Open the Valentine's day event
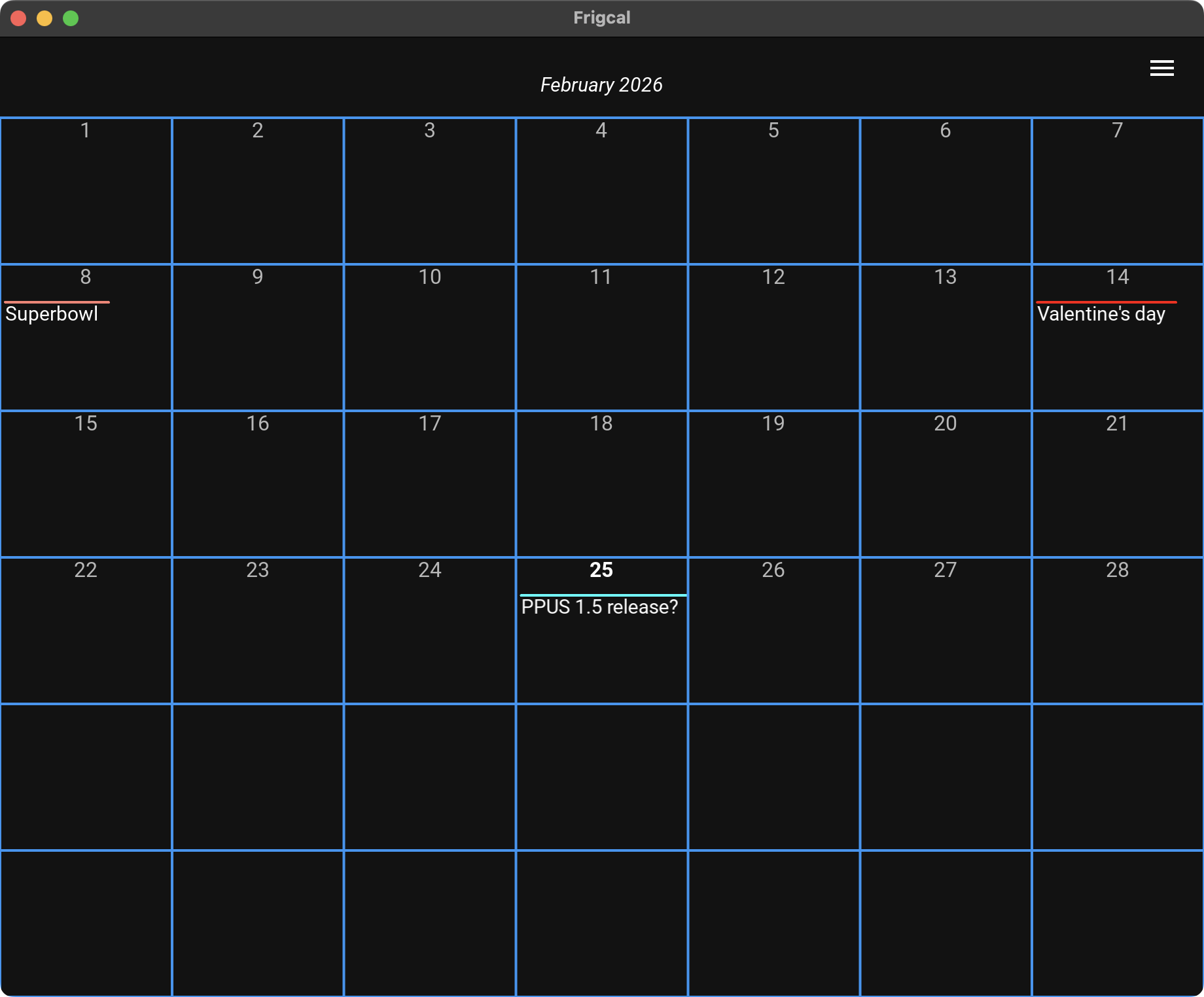Screen dimensions: 1204x997 point(1101,314)
